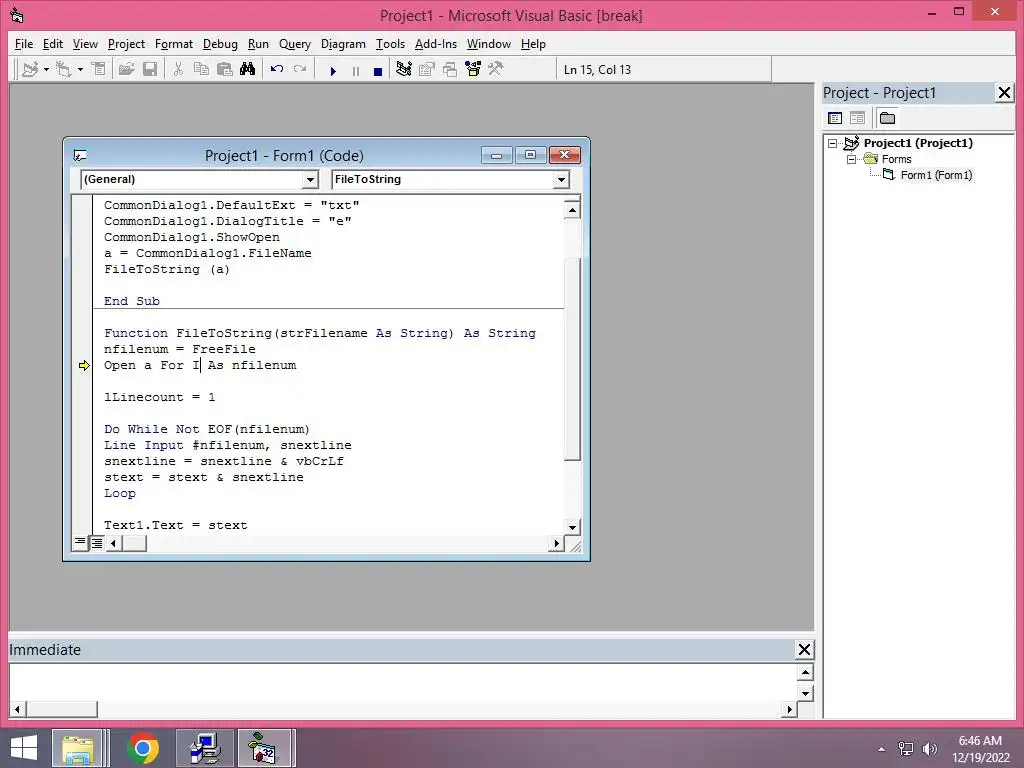Click View Code icon in Project panel
The width and height of the screenshot is (1024, 768).
click(835, 118)
